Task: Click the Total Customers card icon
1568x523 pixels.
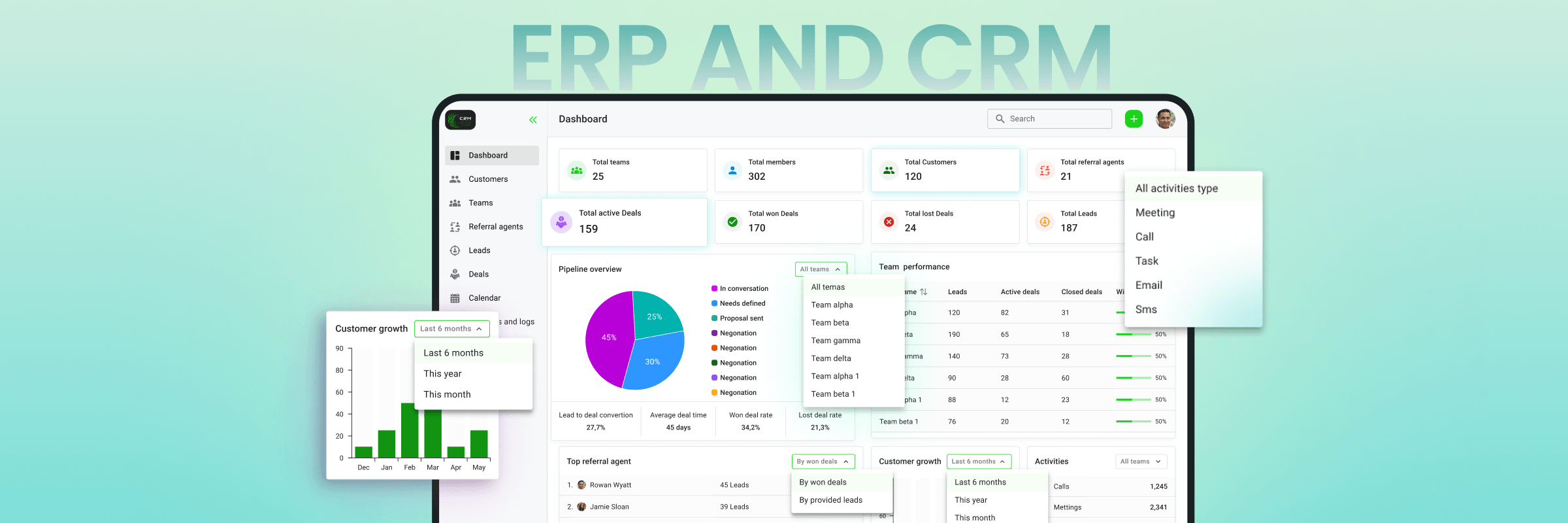Action: 889,171
